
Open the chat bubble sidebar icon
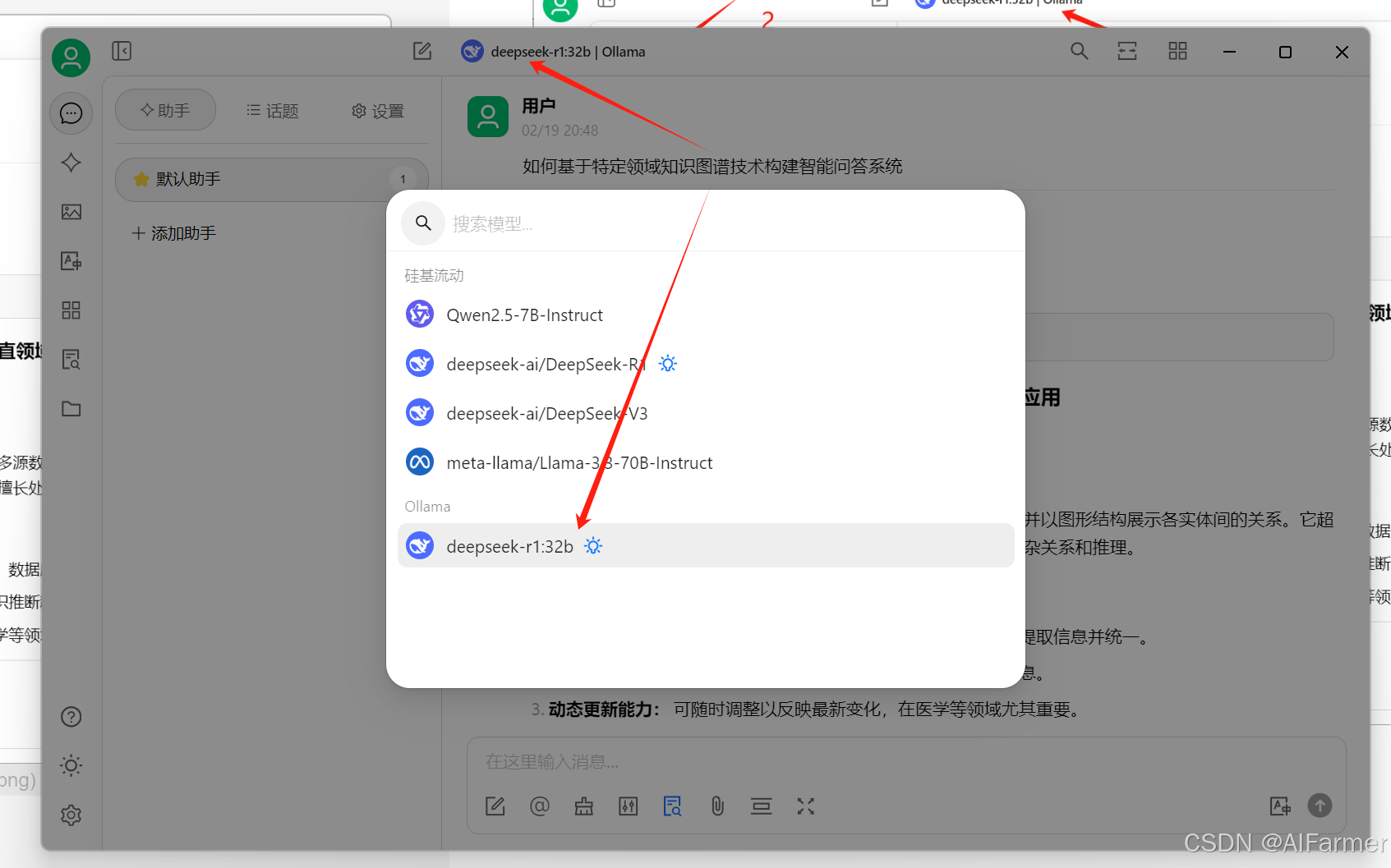(x=71, y=113)
